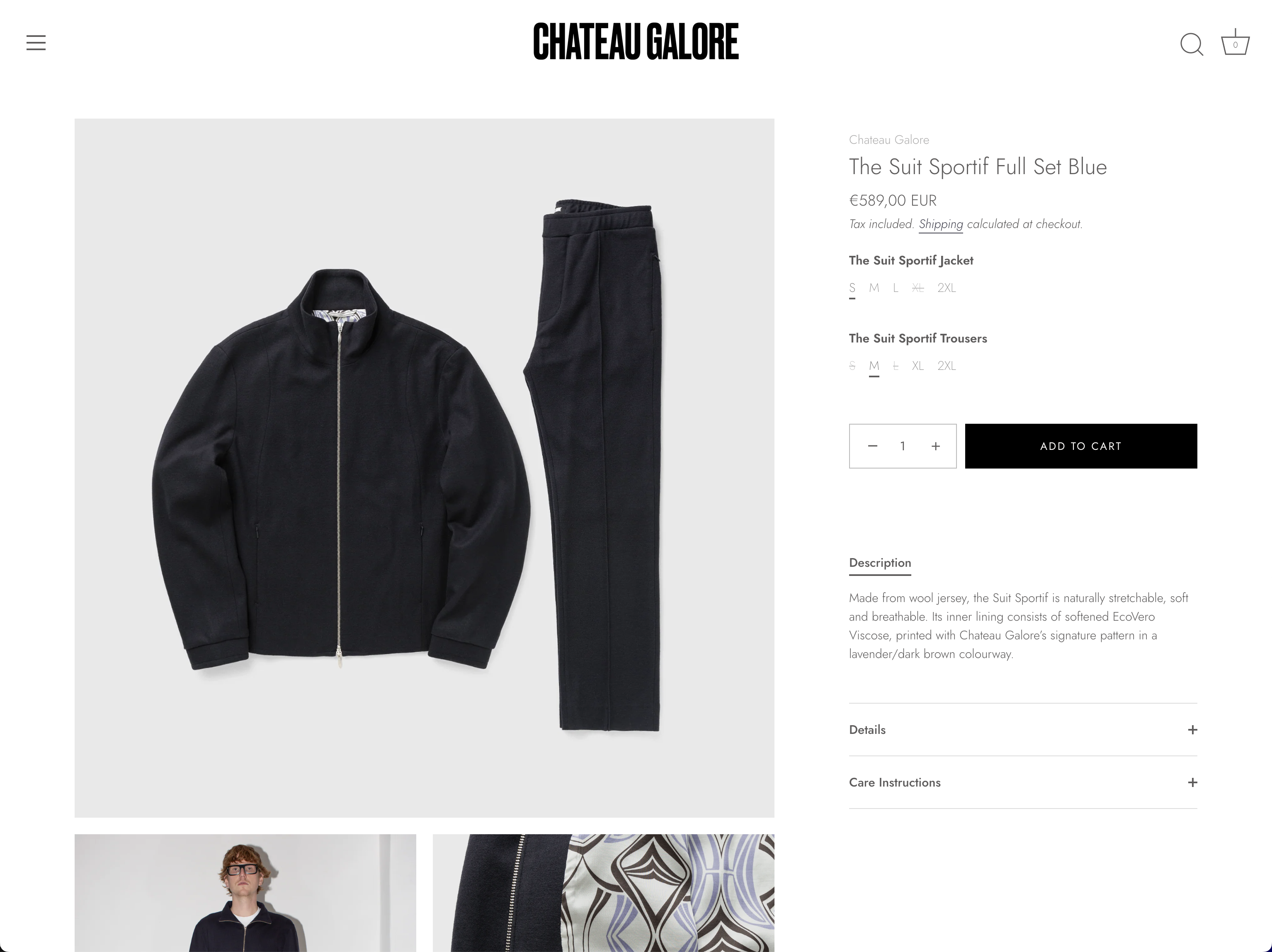Click the quantity input field

903,446
